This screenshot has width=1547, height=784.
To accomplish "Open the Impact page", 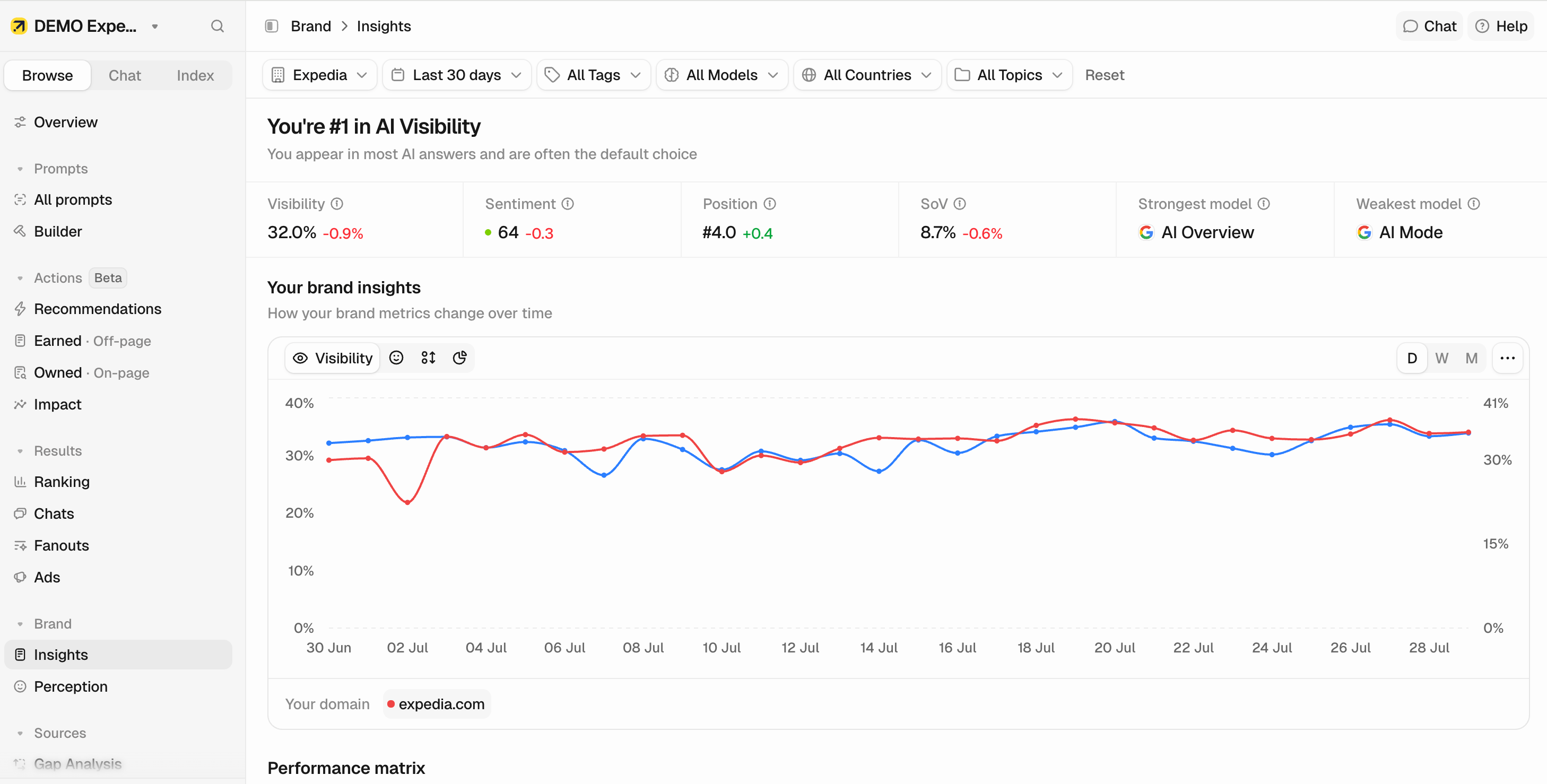I will [x=118, y=404].
